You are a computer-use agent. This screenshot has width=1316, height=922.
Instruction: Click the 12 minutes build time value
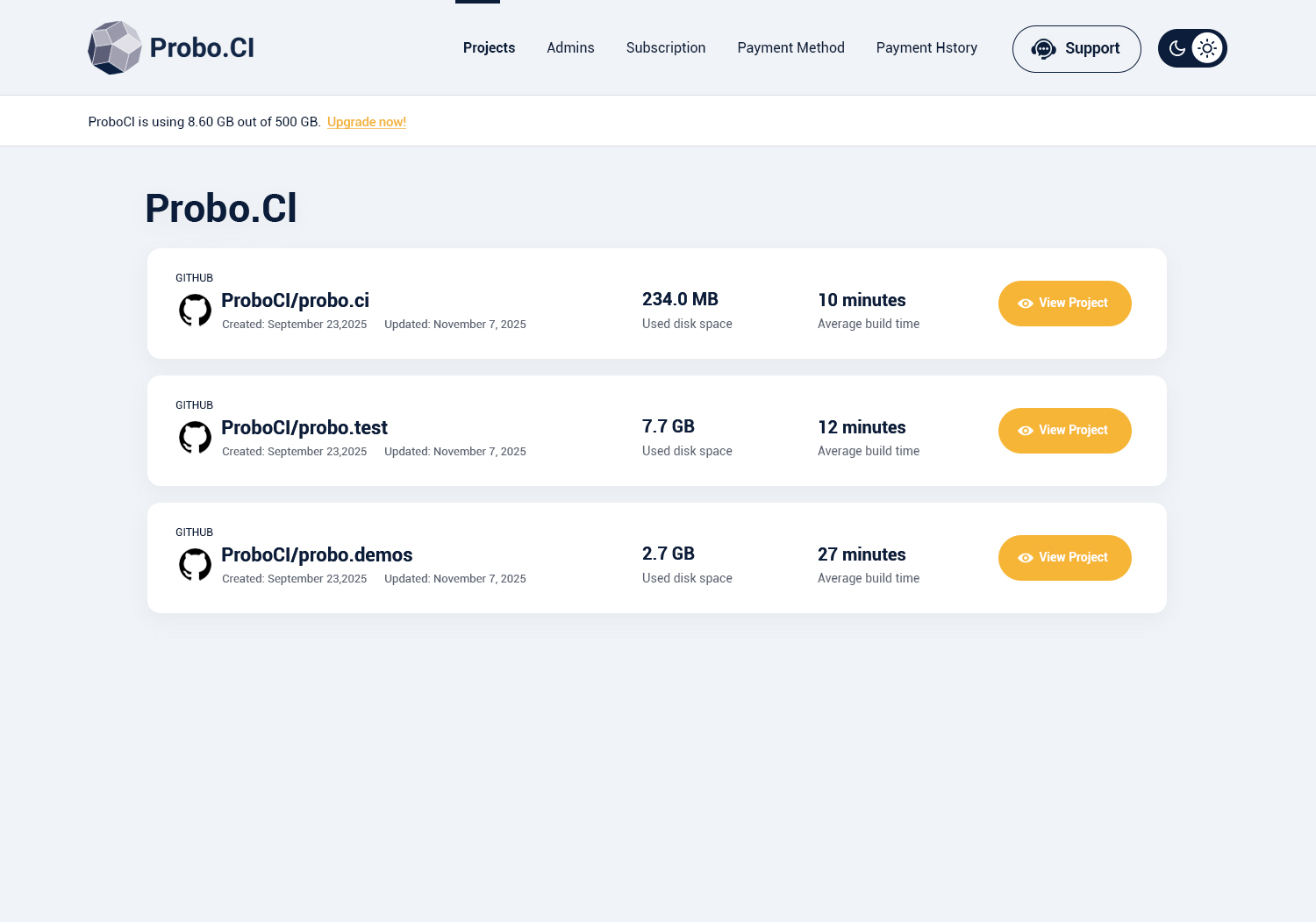(x=862, y=427)
